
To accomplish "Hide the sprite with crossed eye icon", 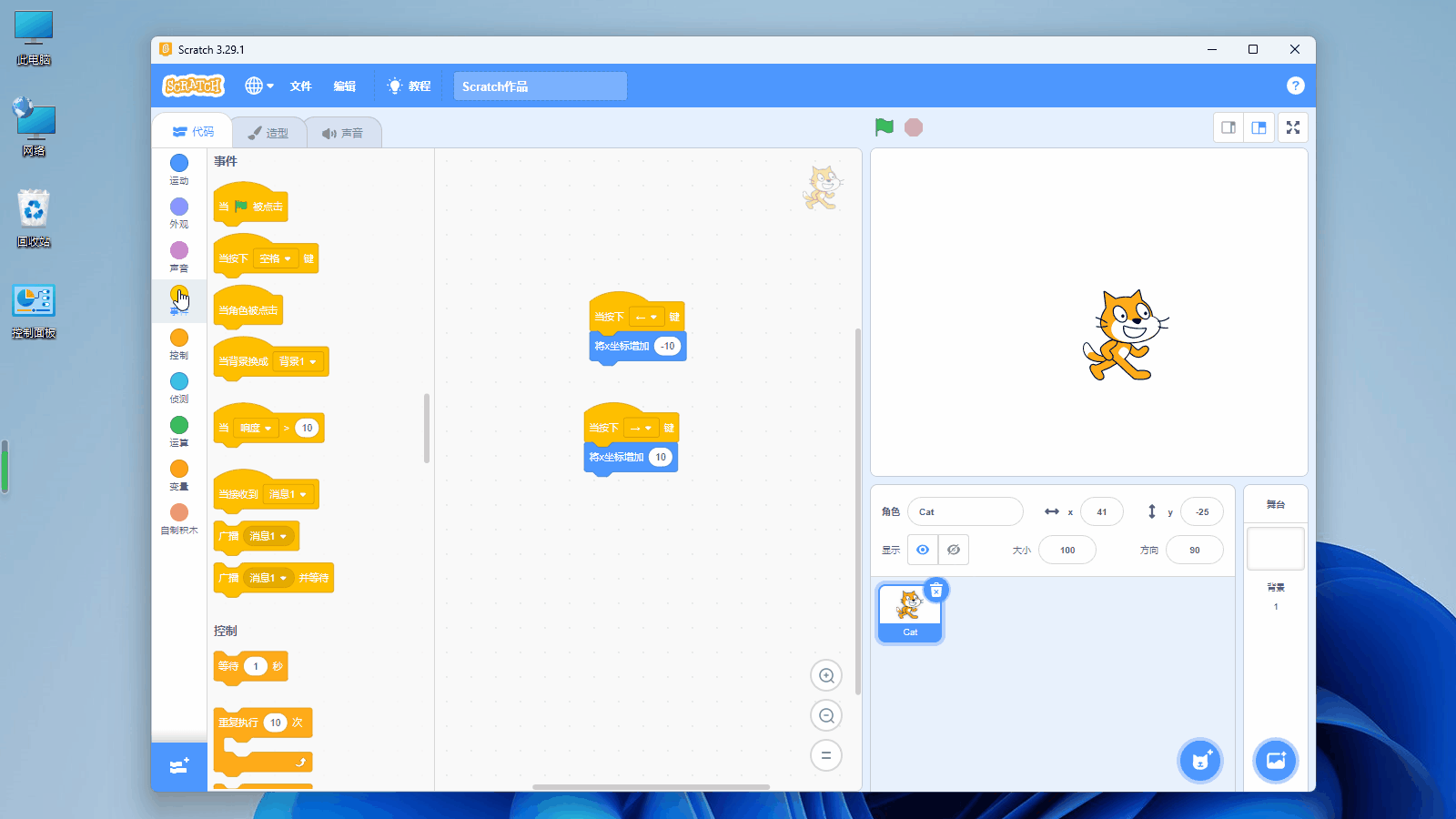I will tap(954, 550).
